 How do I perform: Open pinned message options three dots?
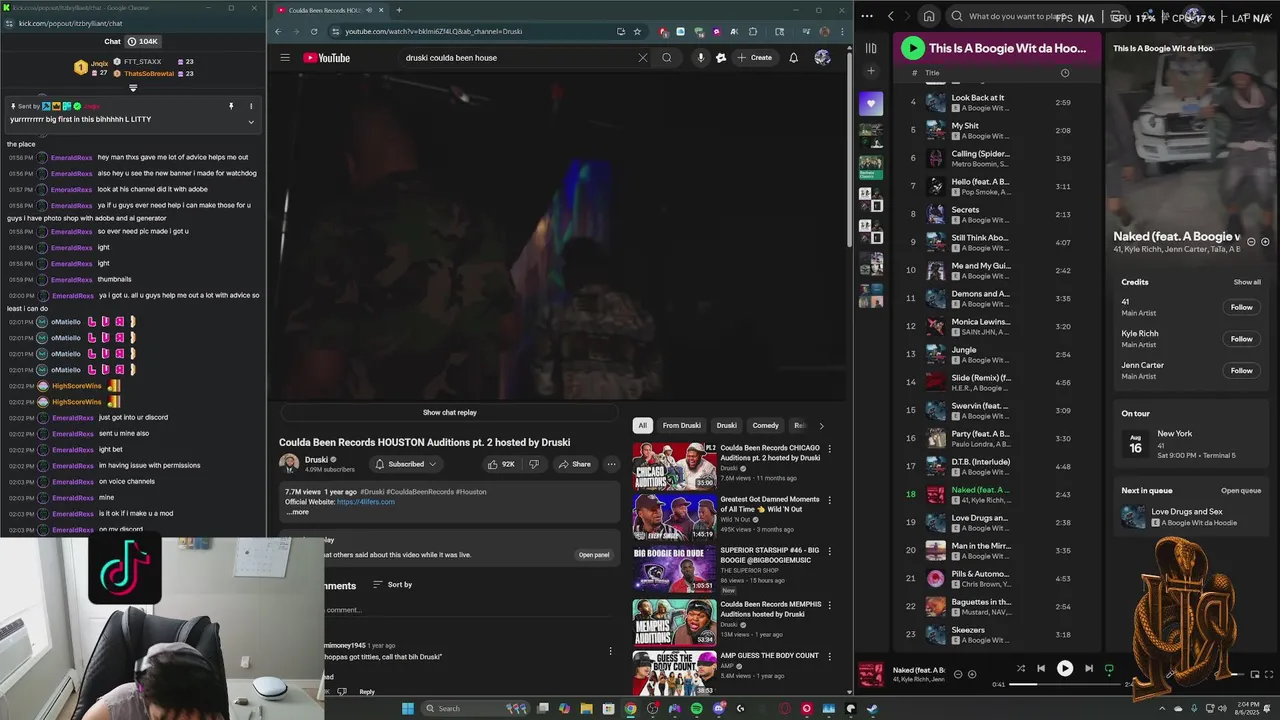(251, 106)
